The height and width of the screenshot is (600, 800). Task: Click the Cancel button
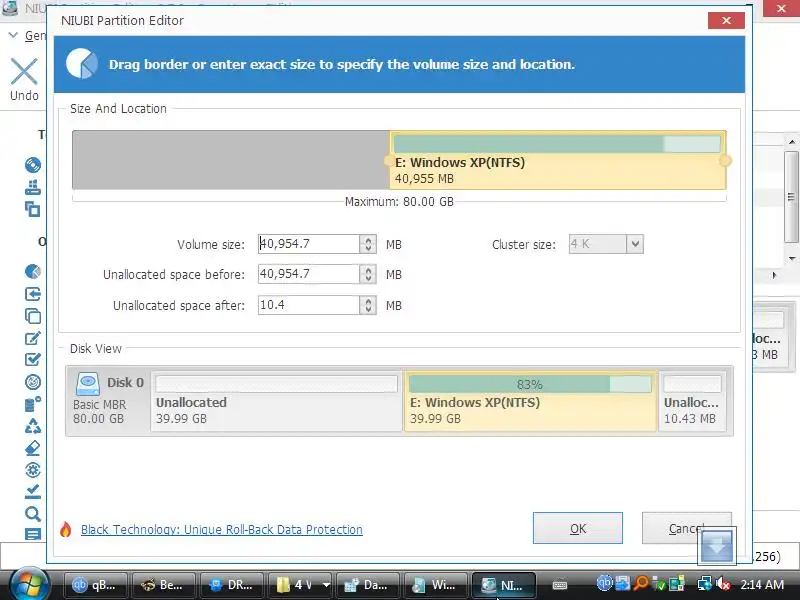(x=686, y=528)
